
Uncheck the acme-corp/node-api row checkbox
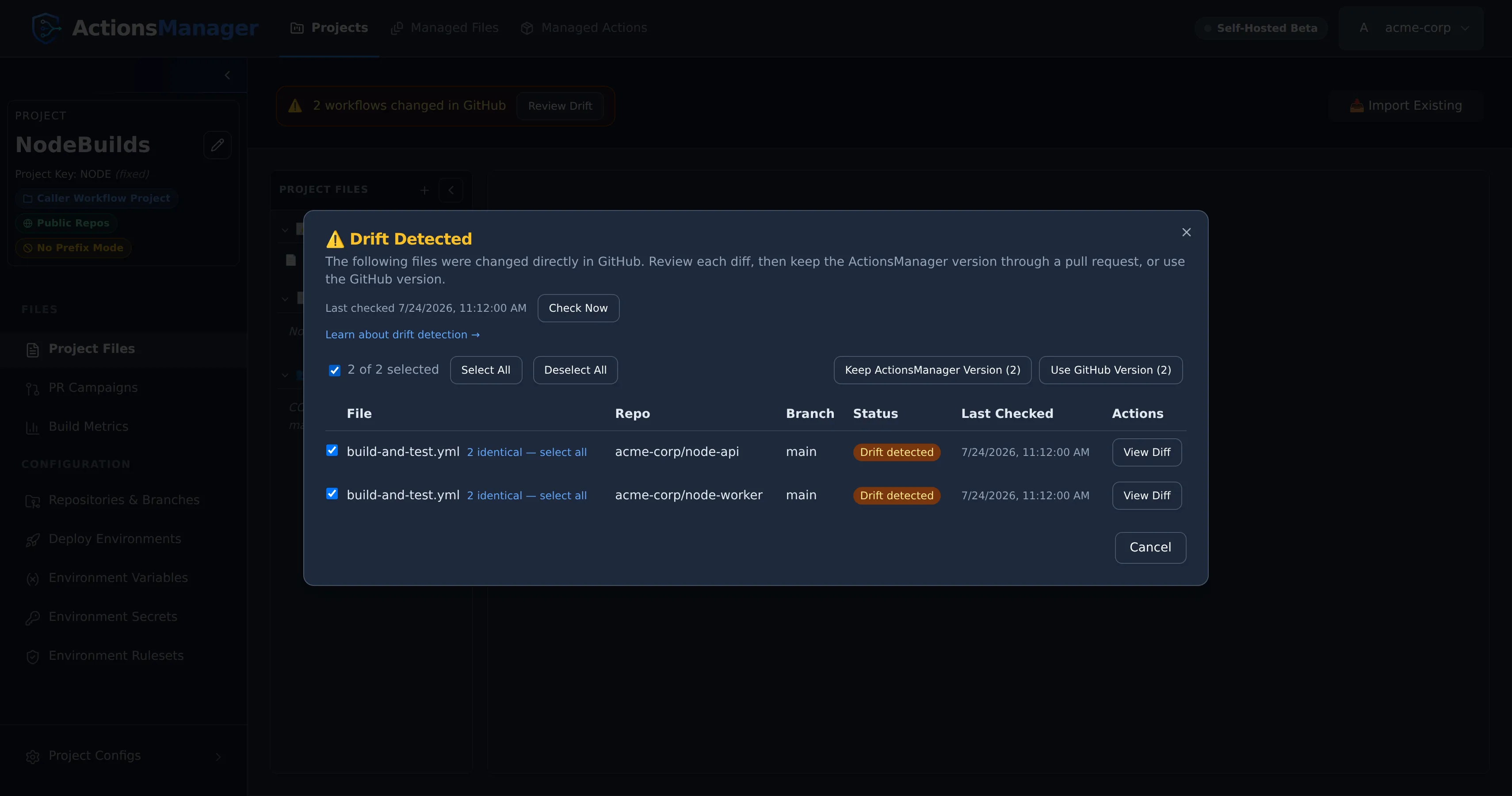pos(332,450)
